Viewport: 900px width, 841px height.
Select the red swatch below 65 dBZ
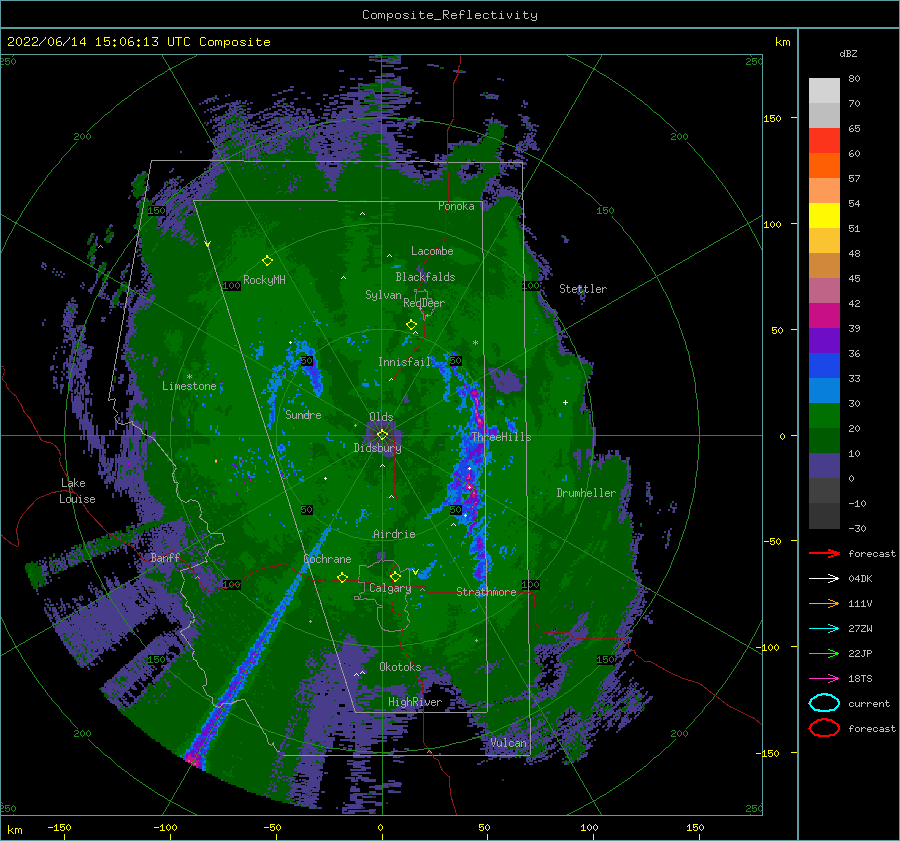(x=824, y=140)
